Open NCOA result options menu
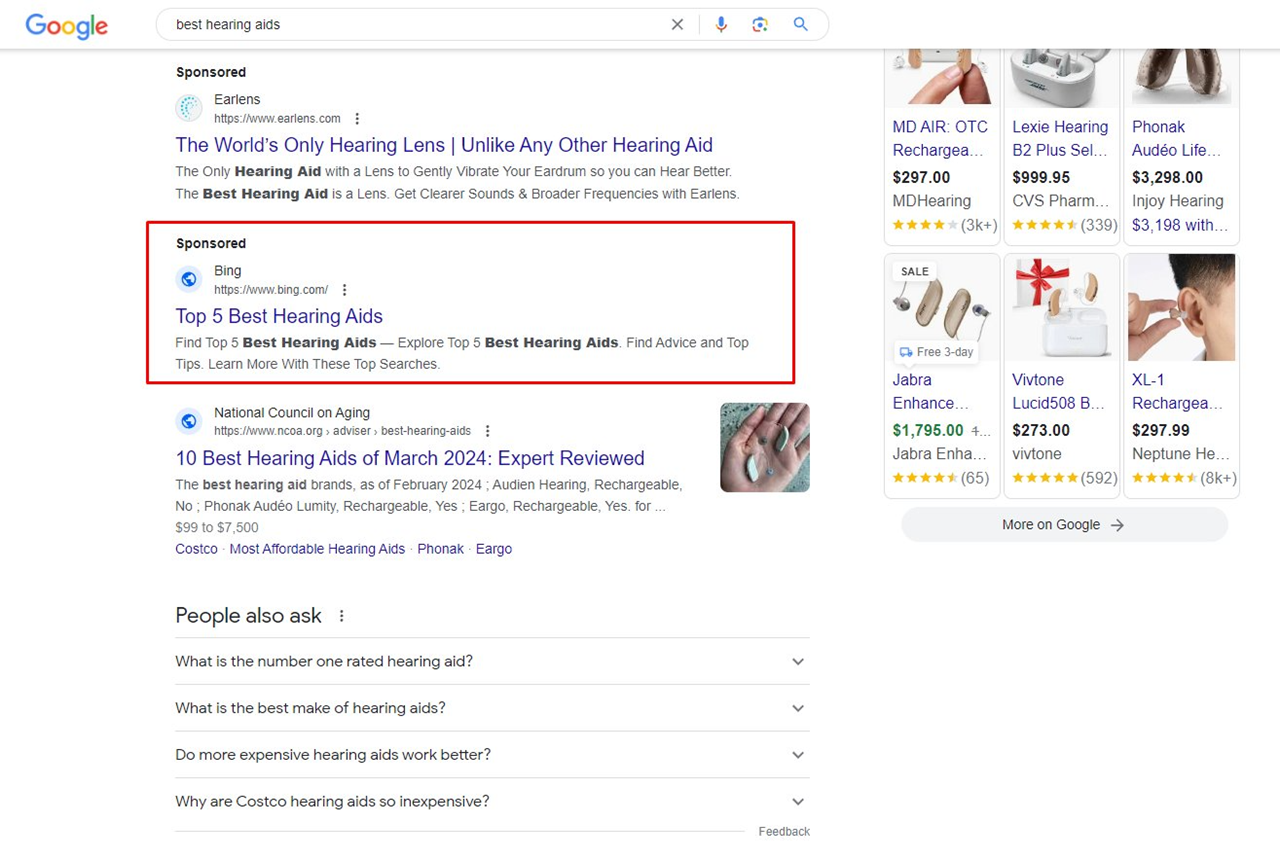 (487, 431)
